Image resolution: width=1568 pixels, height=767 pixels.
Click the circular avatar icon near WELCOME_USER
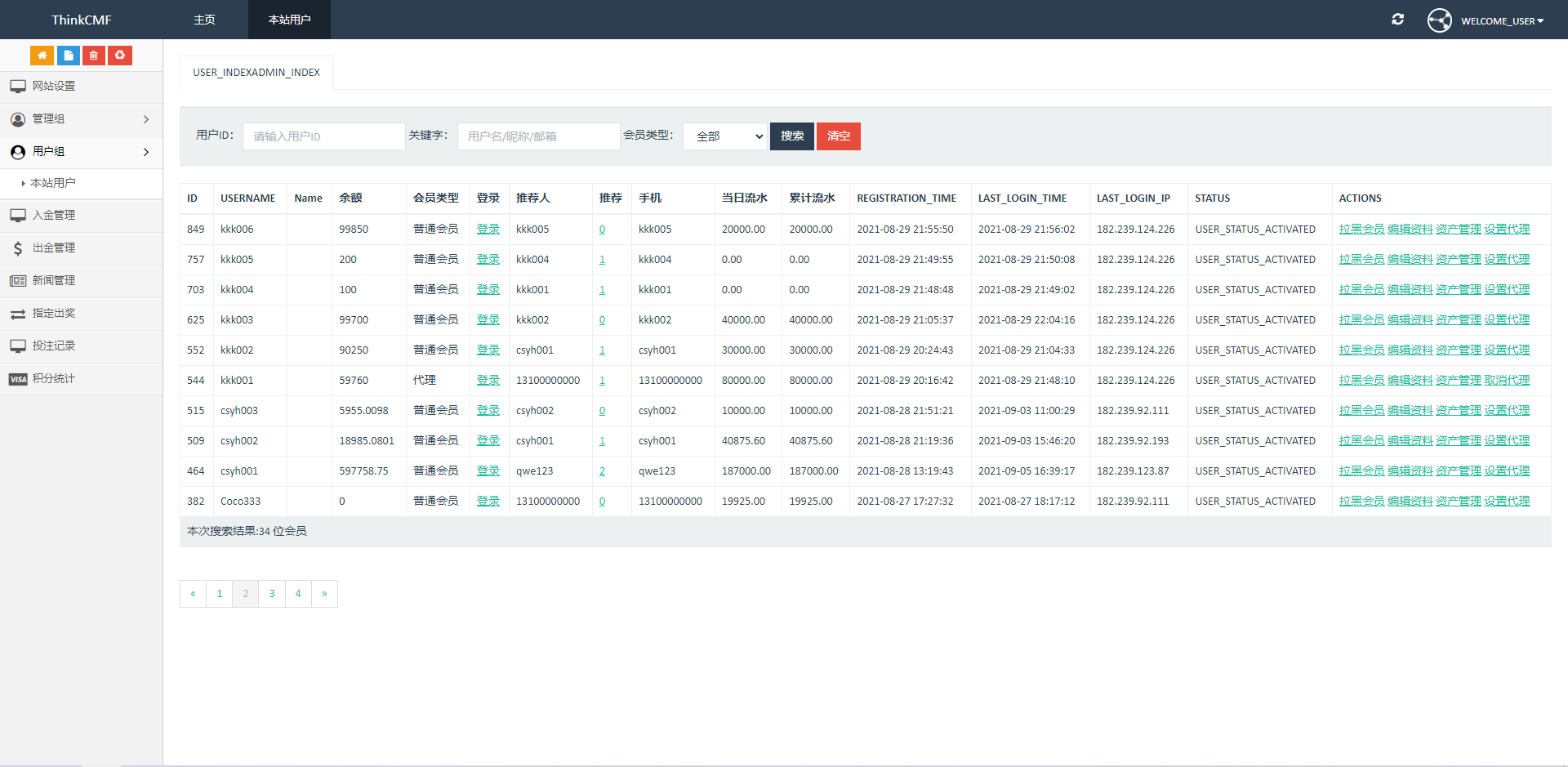(x=1440, y=20)
